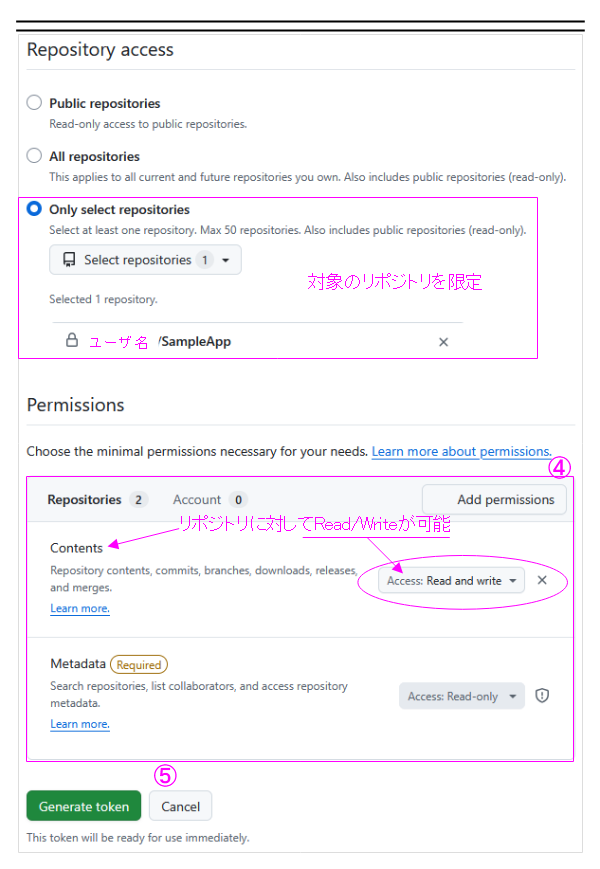The width and height of the screenshot is (600, 869).
Task: Switch to the Account permissions tab
Action: pos(197,500)
